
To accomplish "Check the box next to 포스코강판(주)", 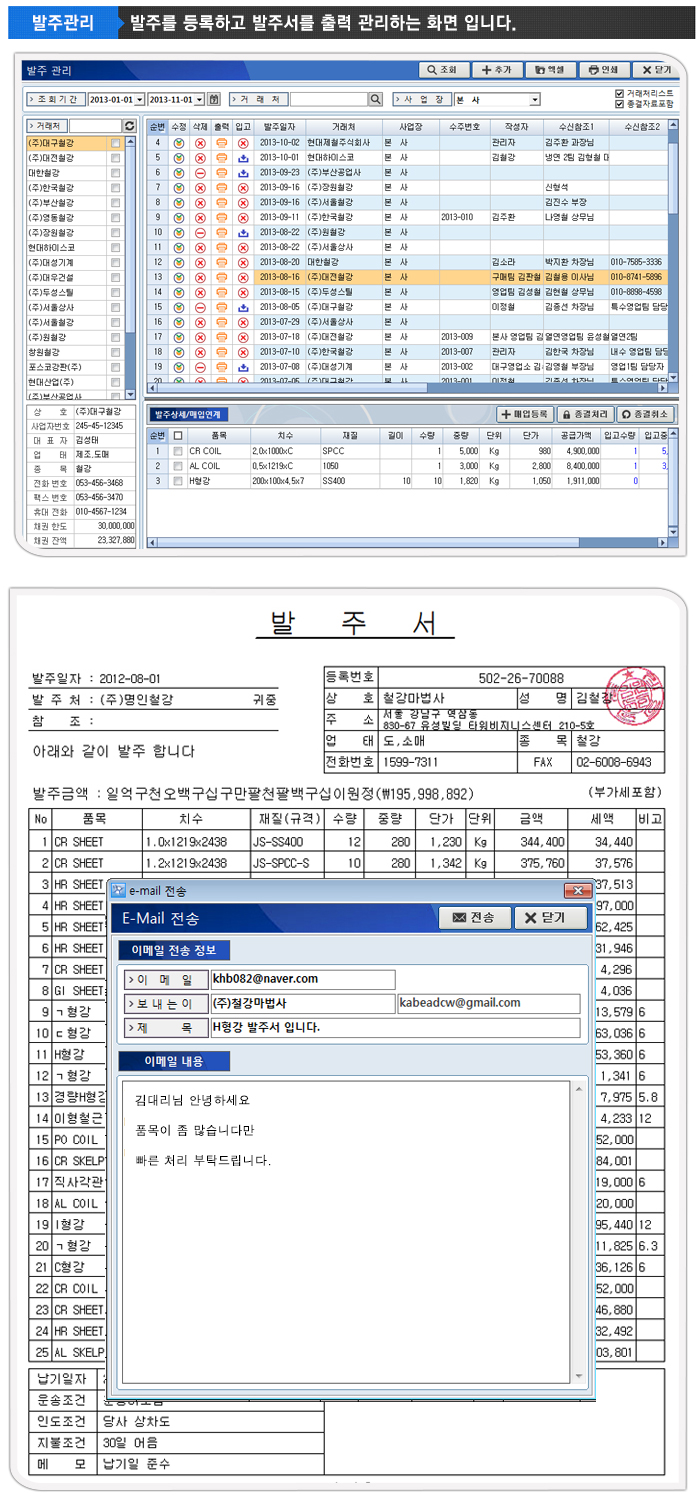I will pos(116,366).
